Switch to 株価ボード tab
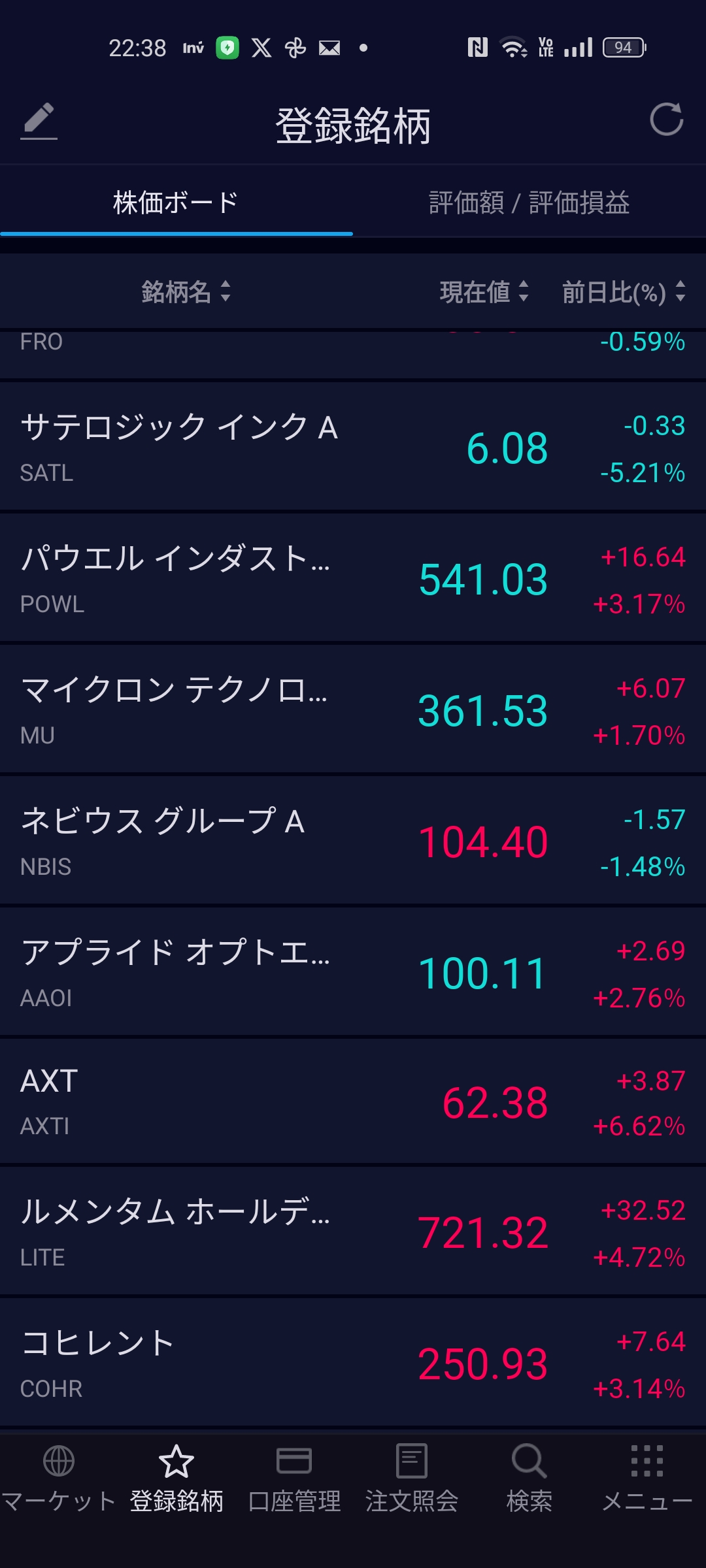Image resolution: width=706 pixels, height=1568 pixels. pos(176,203)
